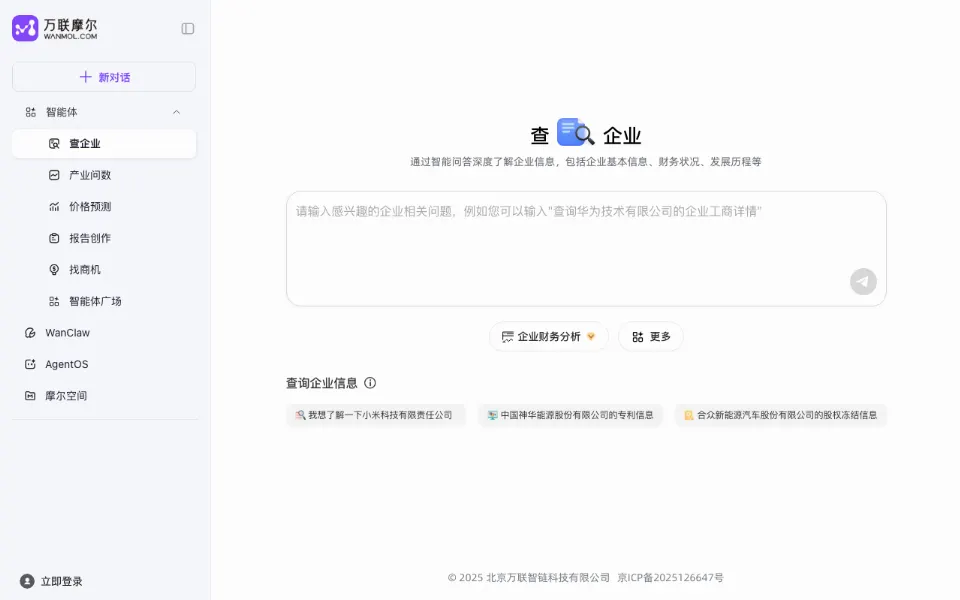Image resolution: width=960 pixels, height=600 pixels.
Task: Click the blue document-search logo in 查企业 title
Action: pos(576,132)
